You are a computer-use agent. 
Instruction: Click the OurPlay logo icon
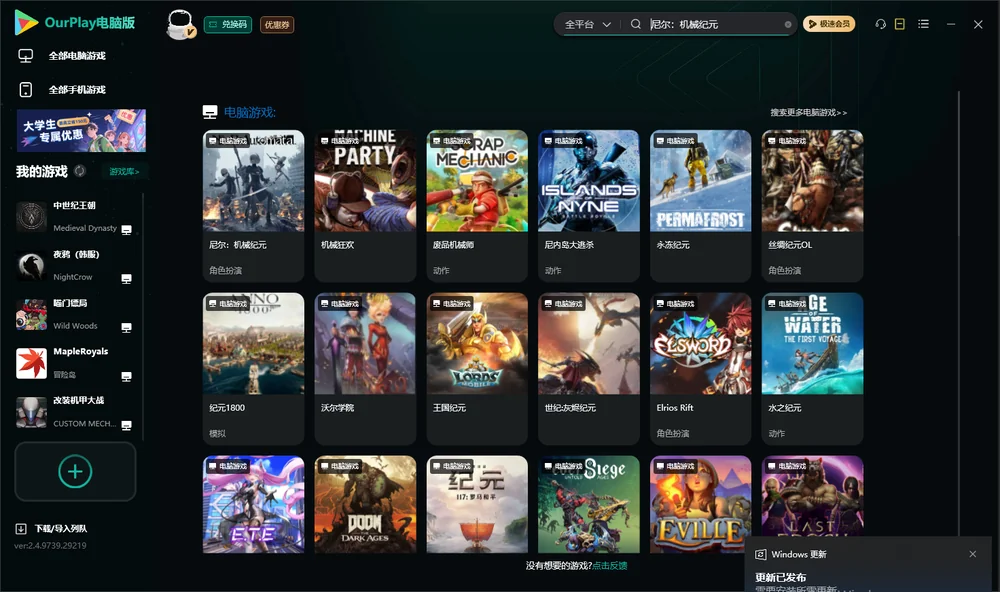click(x=26, y=22)
